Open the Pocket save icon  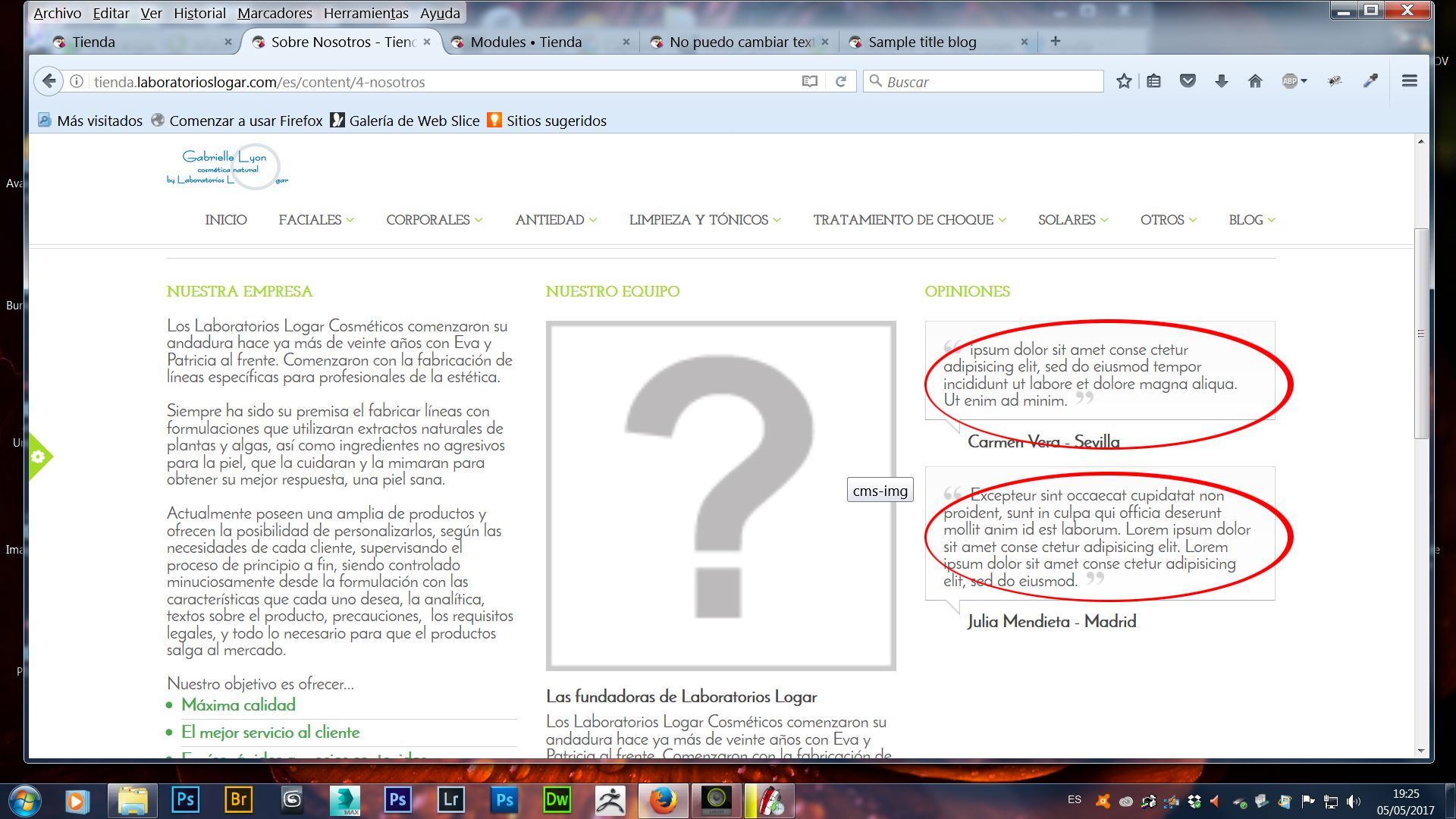[x=1188, y=81]
